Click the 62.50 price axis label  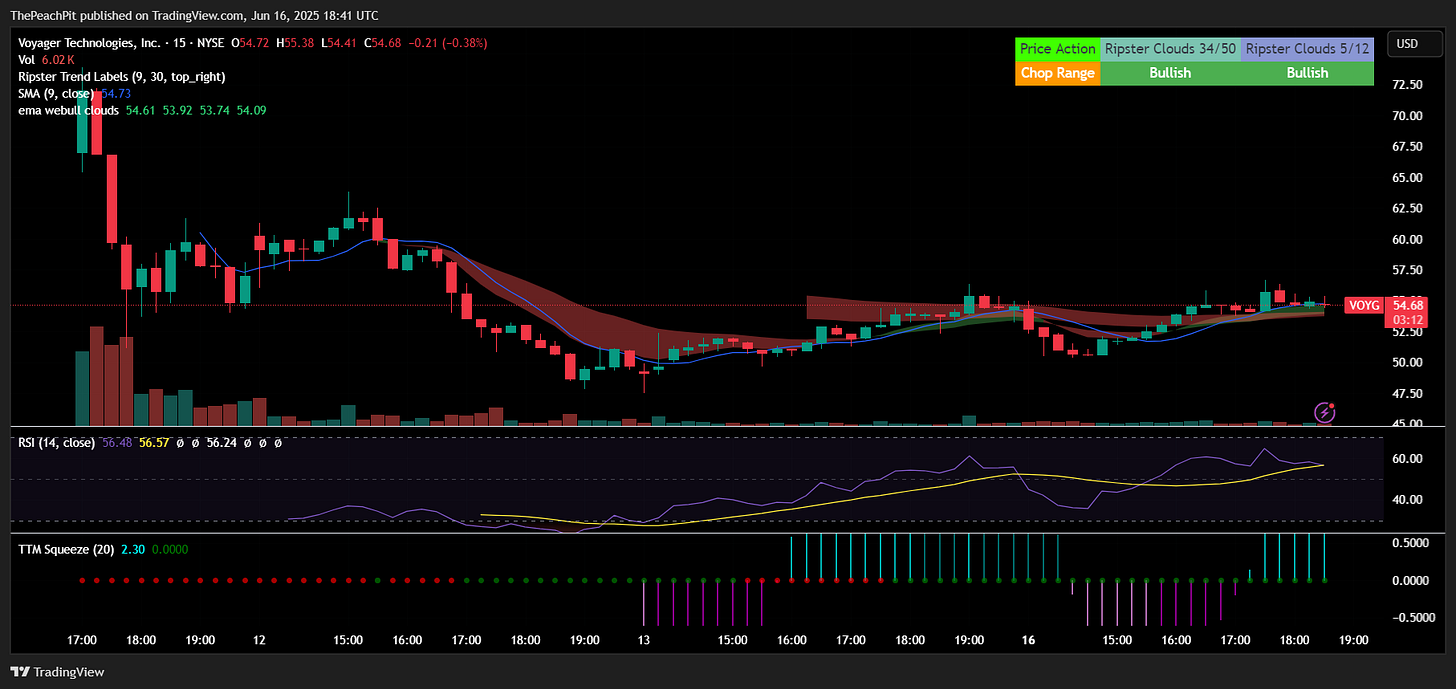1407,209
